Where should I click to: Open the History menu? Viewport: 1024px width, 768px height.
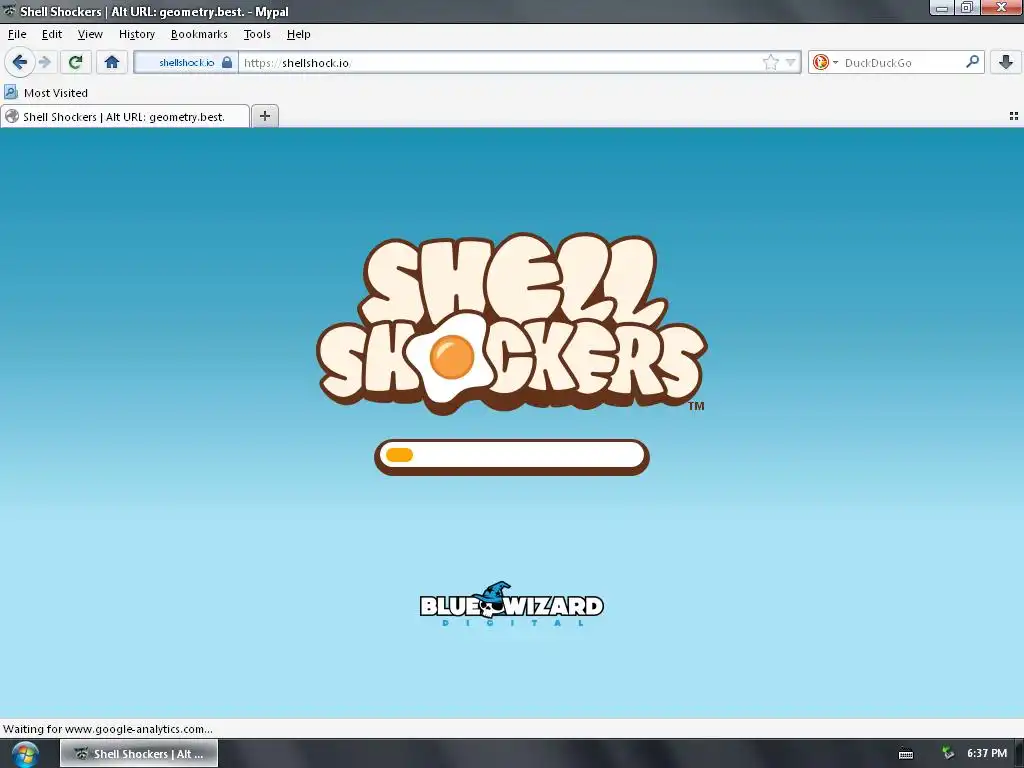coord(136,34)
